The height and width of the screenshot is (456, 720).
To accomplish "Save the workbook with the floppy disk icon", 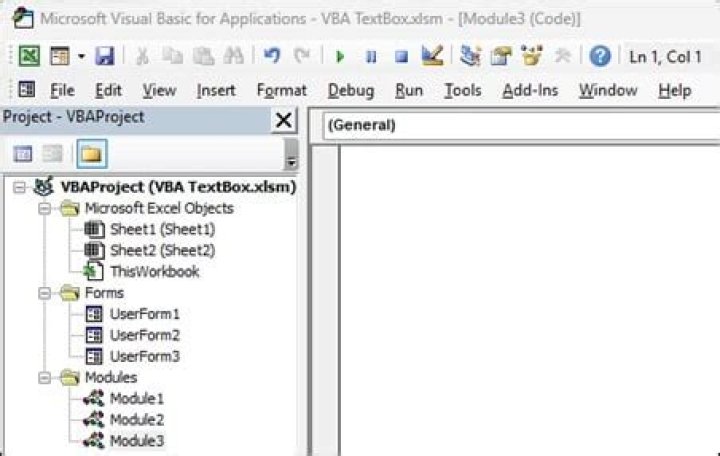I will click(x=105, y=56).
